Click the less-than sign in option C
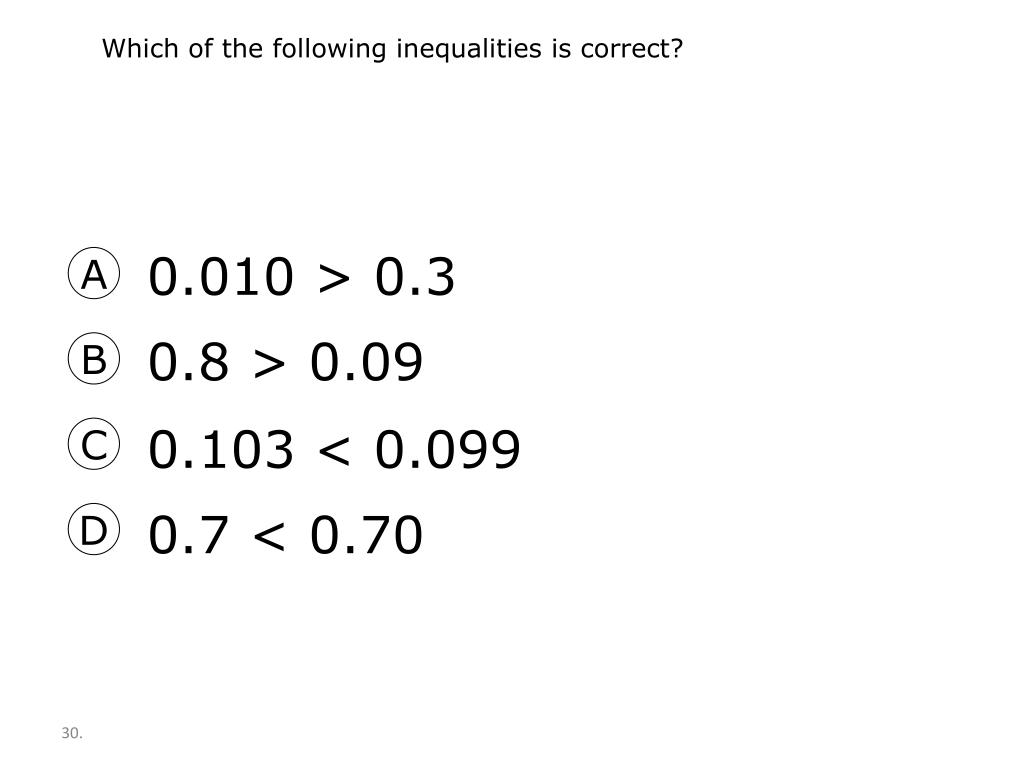 334,451
